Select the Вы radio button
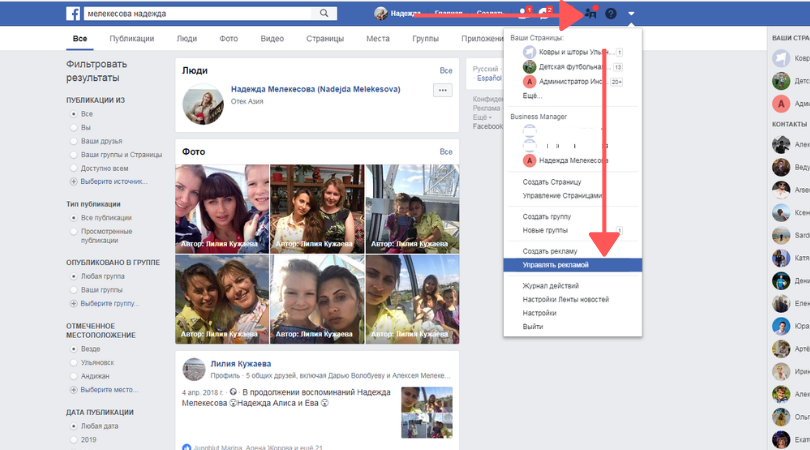 73,127
